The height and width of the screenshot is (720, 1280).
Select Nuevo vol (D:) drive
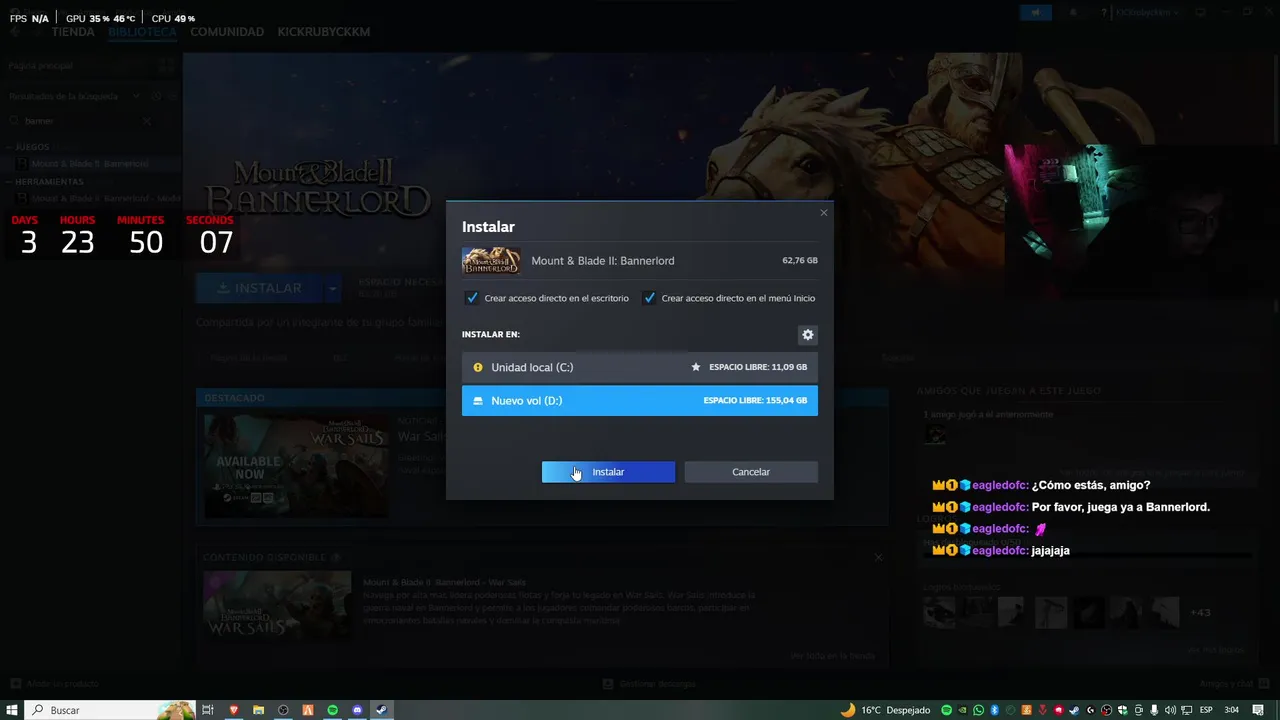click(640, 401)
